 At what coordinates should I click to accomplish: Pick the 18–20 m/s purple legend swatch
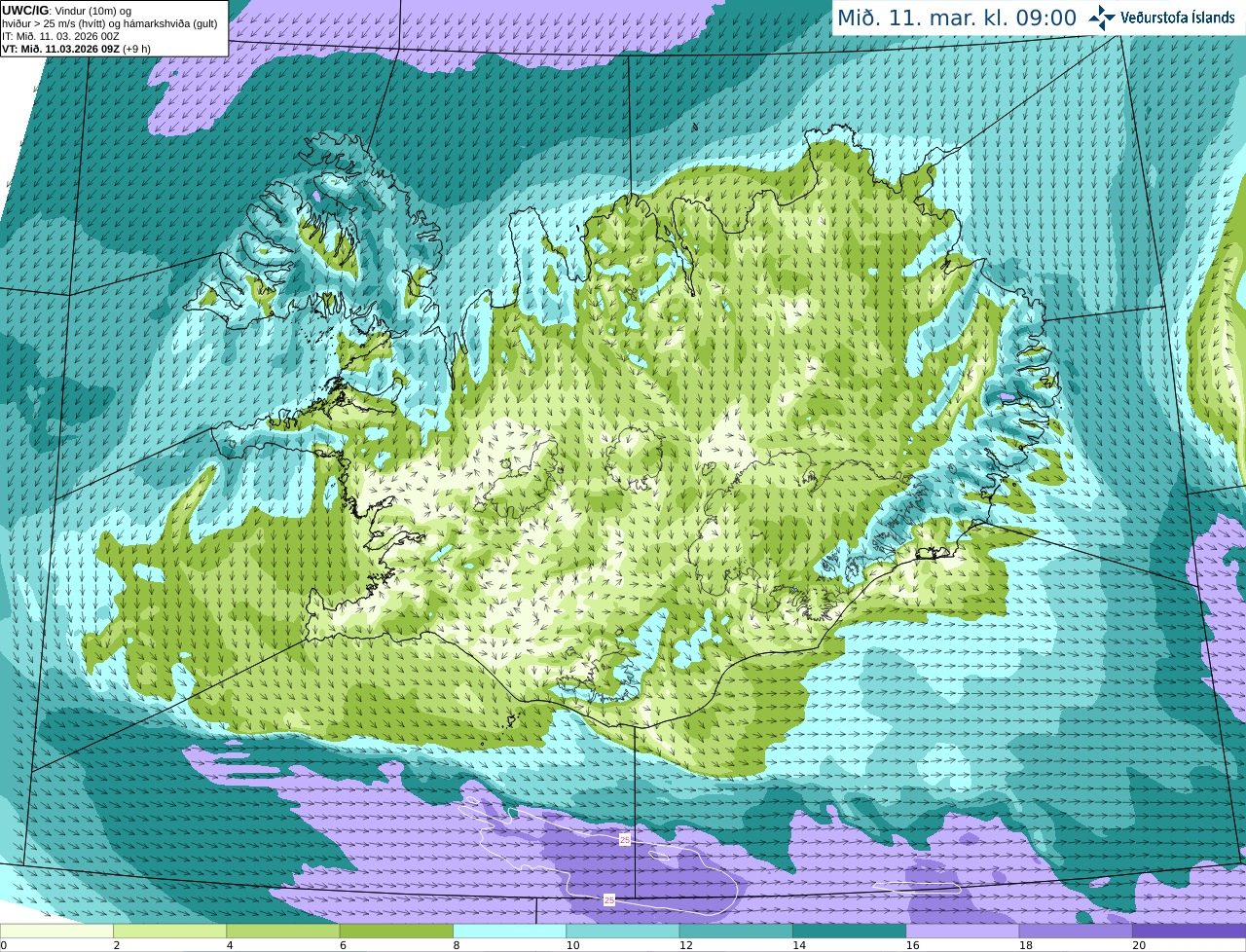pos(1076,932)
